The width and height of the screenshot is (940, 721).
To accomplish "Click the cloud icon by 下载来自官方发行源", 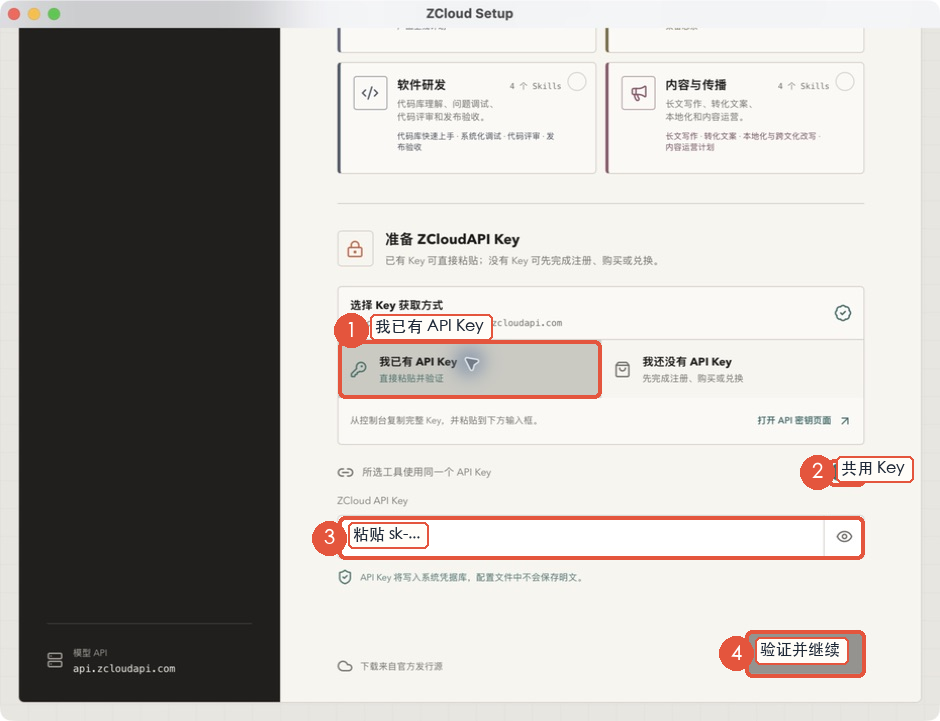I will [x=345, y=666].
